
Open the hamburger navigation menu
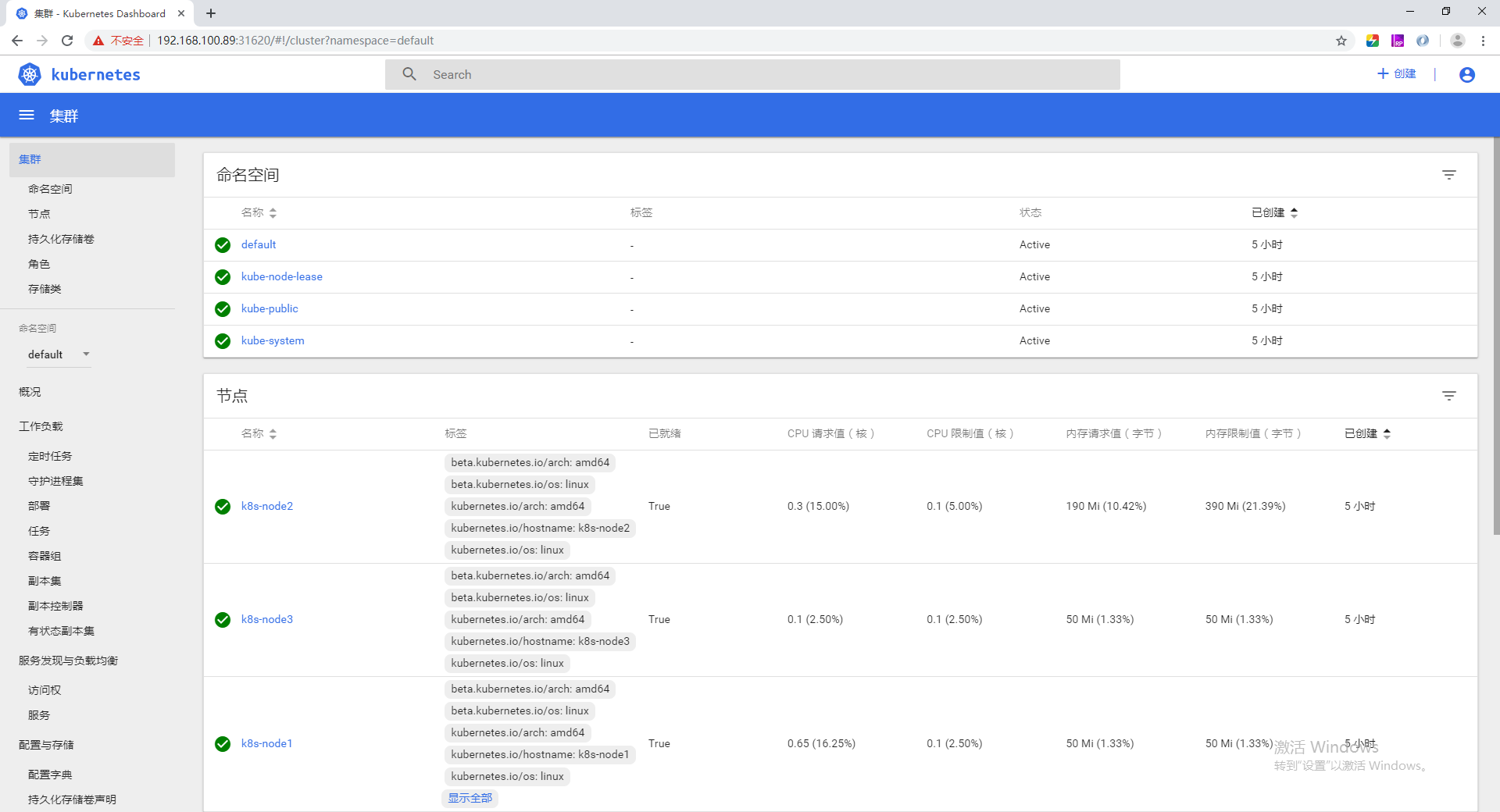[x=27, y=116]
